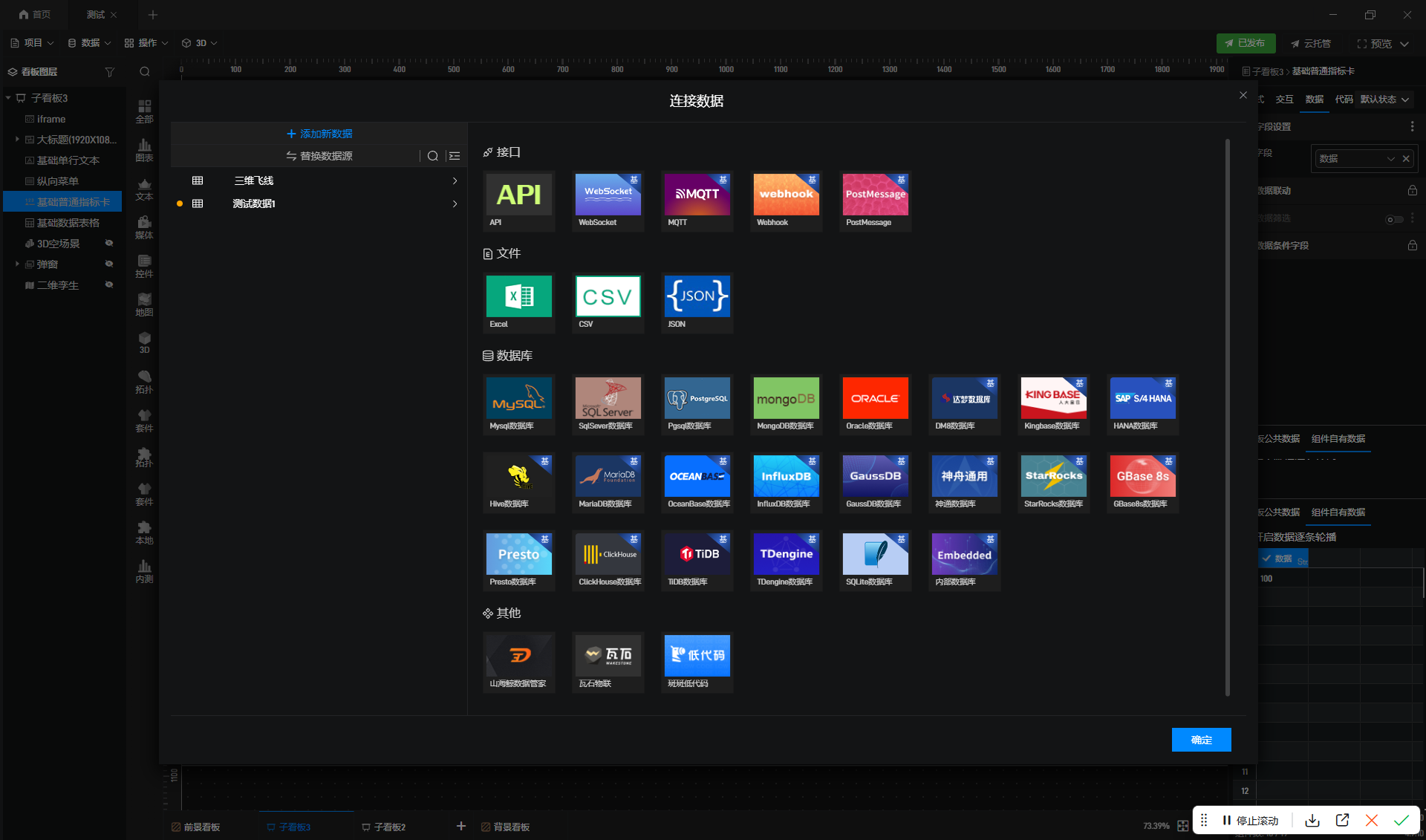Select the DM8 database tile
The image size is (1426, 840).
(x=964, y=404)
